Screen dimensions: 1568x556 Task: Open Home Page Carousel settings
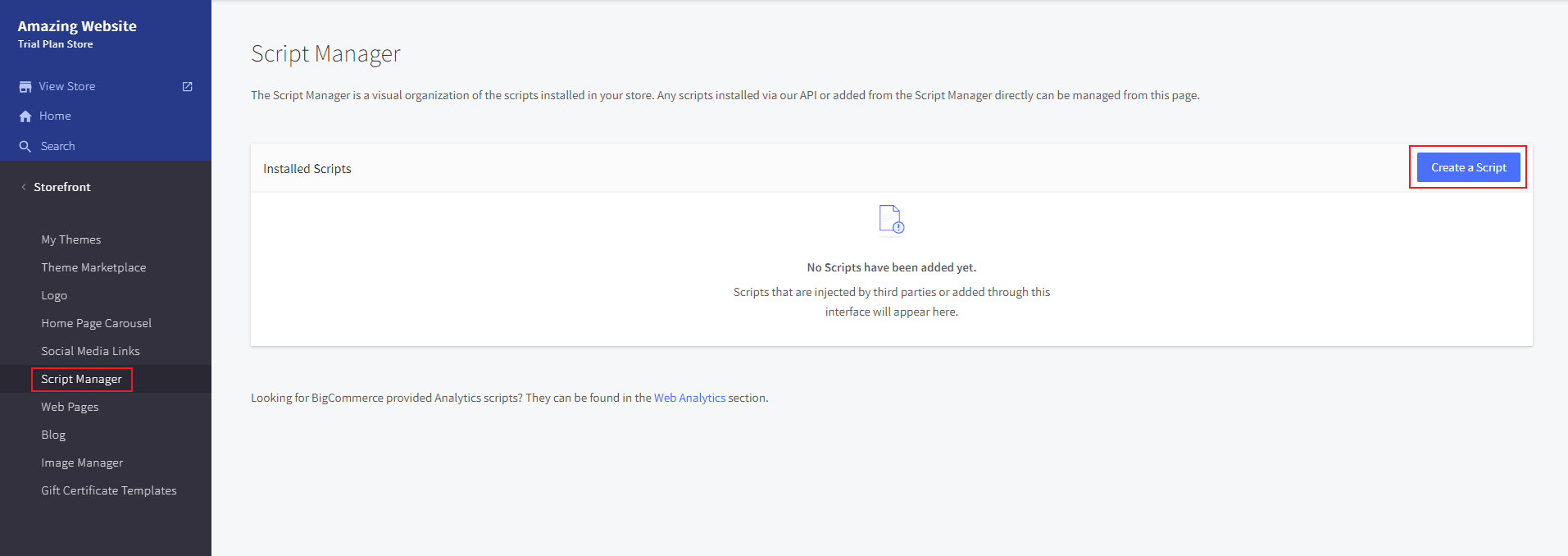click(96, 323)
